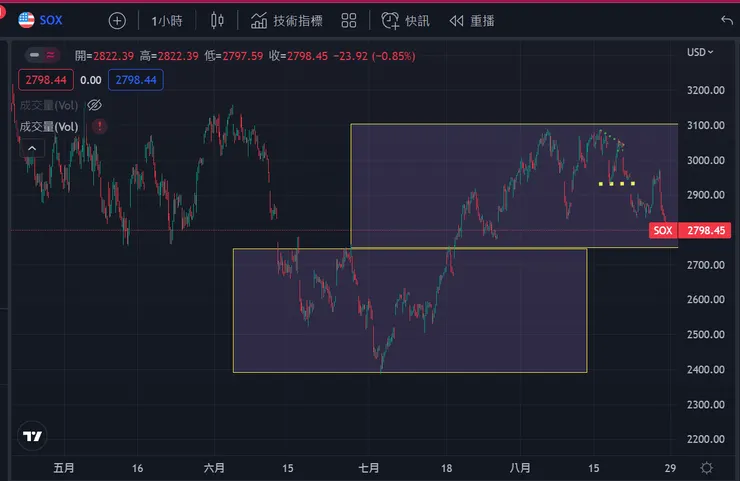Viewport: 740px width, 481px height.
Task: Toggle visibility eye of 成交量(Vol) indicator
Action: [x=95, y=105]
